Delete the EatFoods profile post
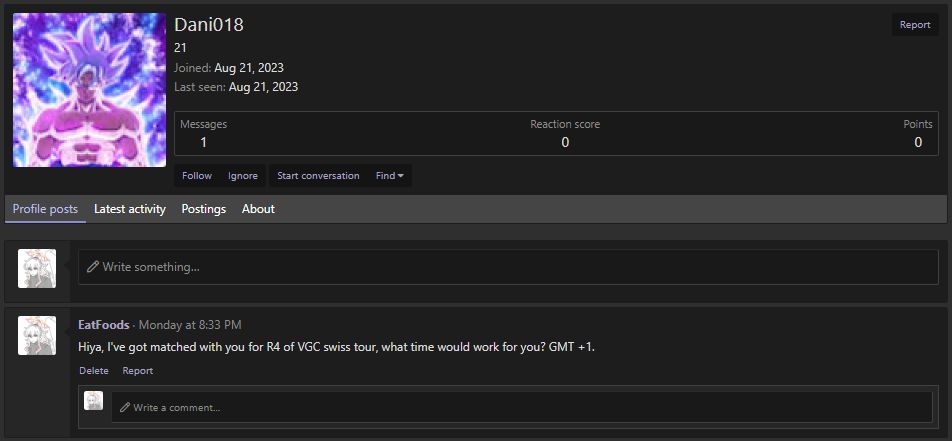 94,371
